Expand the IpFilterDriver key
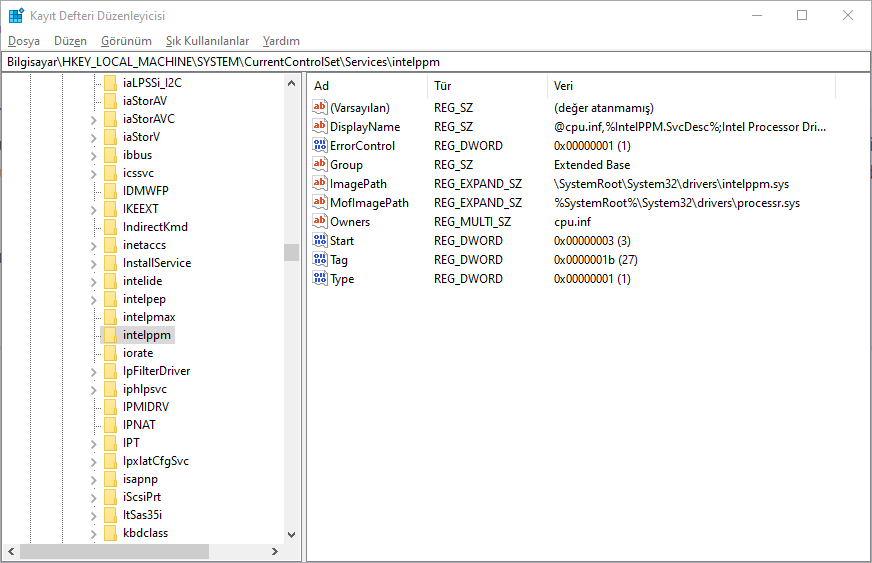Image resolution: width=872 pixels, height=563 pixels. point(93,372)
